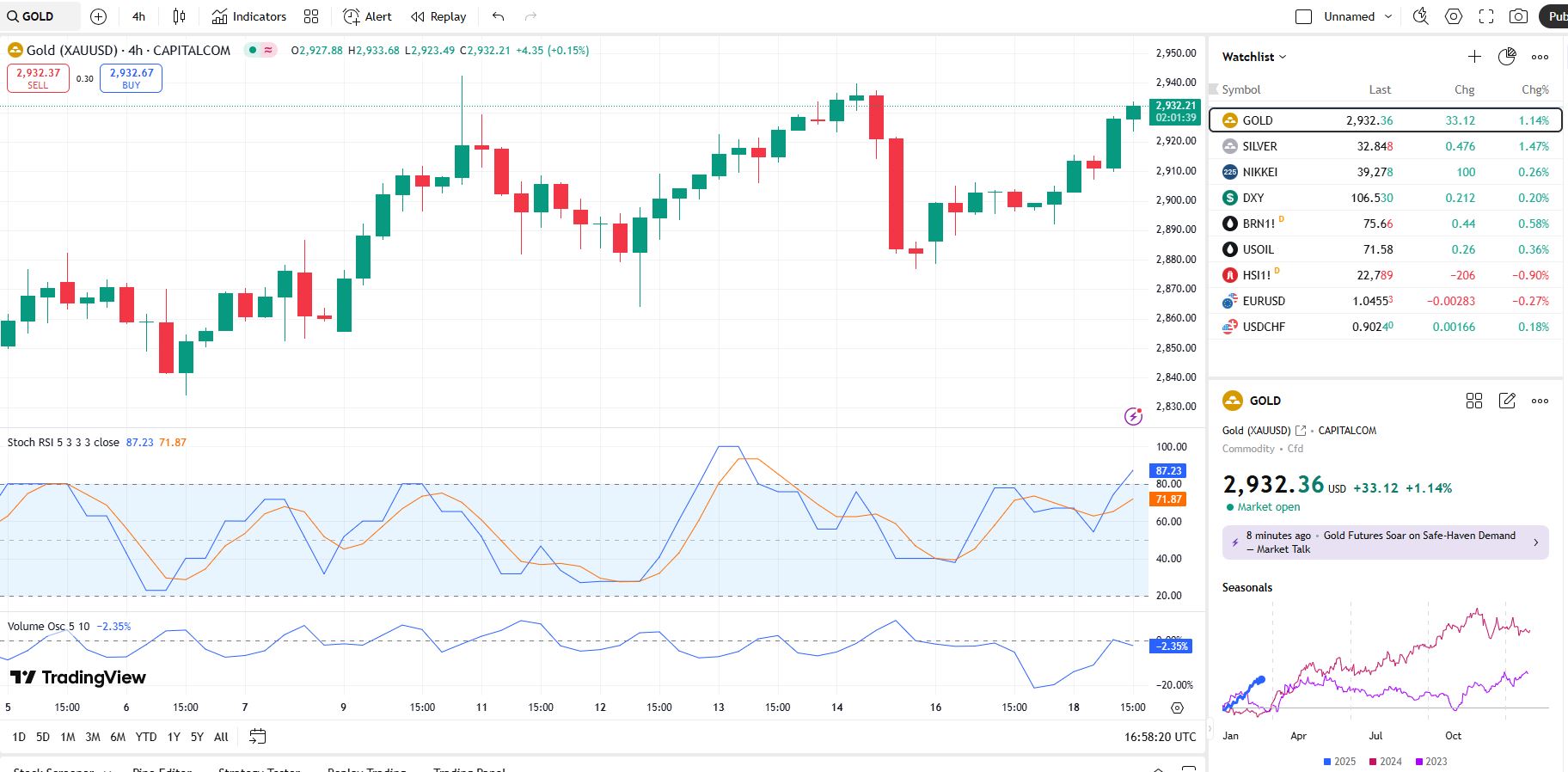
Task: Open the candlestick chart style picker
Action: coord(179,16)
